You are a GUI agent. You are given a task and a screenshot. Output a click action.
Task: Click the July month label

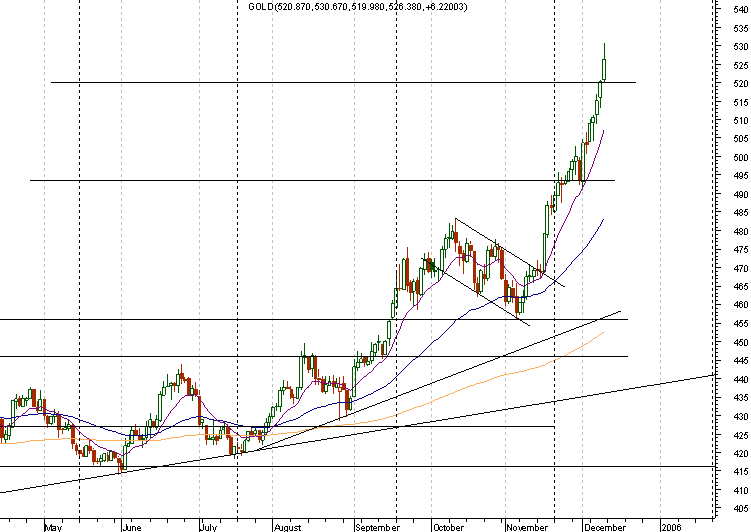(x=208, y=527)
